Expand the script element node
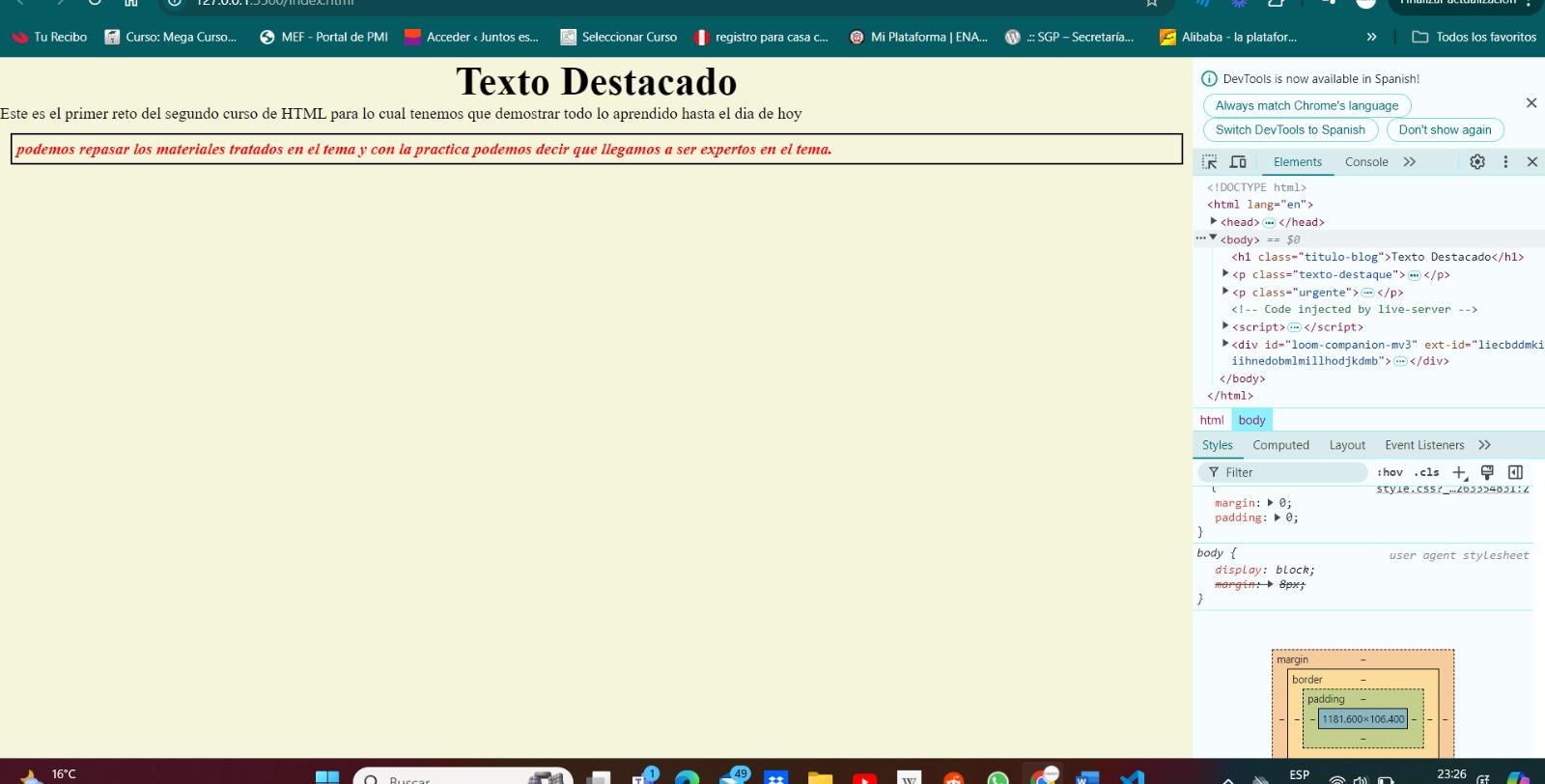 (1225, 326)
